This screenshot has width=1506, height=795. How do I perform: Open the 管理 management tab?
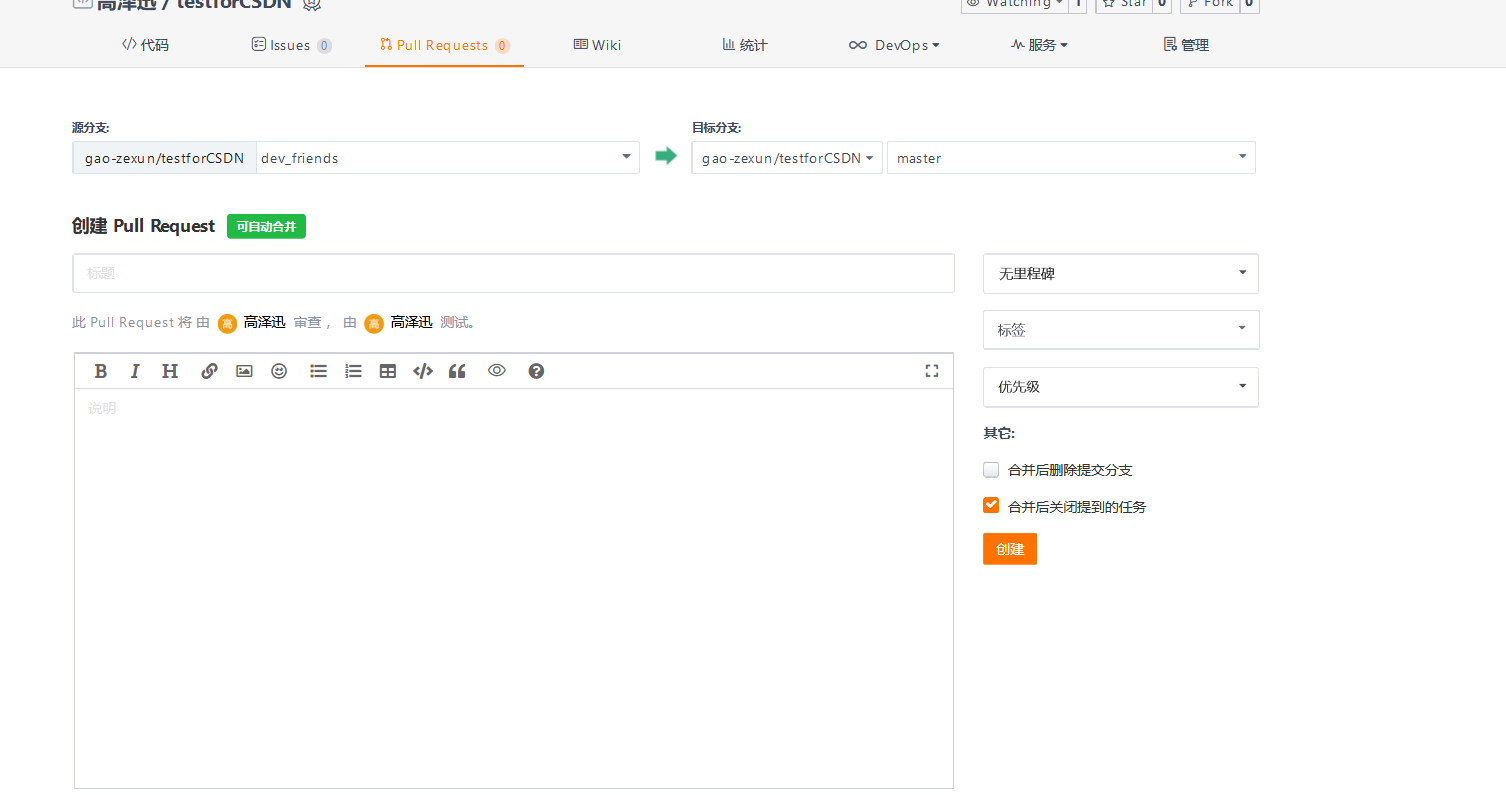pyautogui.click(x=1187, y=45)
